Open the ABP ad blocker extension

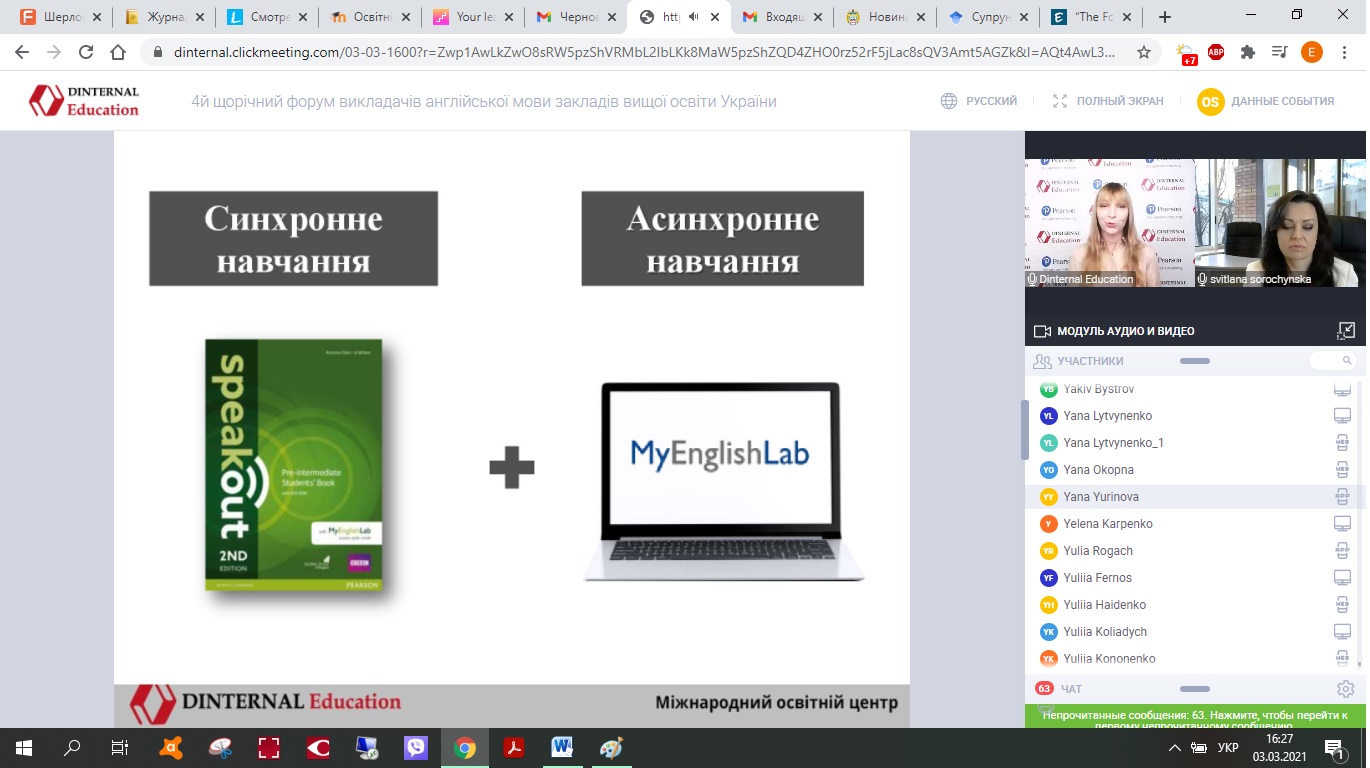pyautogui.click(x=1216, y=53)
